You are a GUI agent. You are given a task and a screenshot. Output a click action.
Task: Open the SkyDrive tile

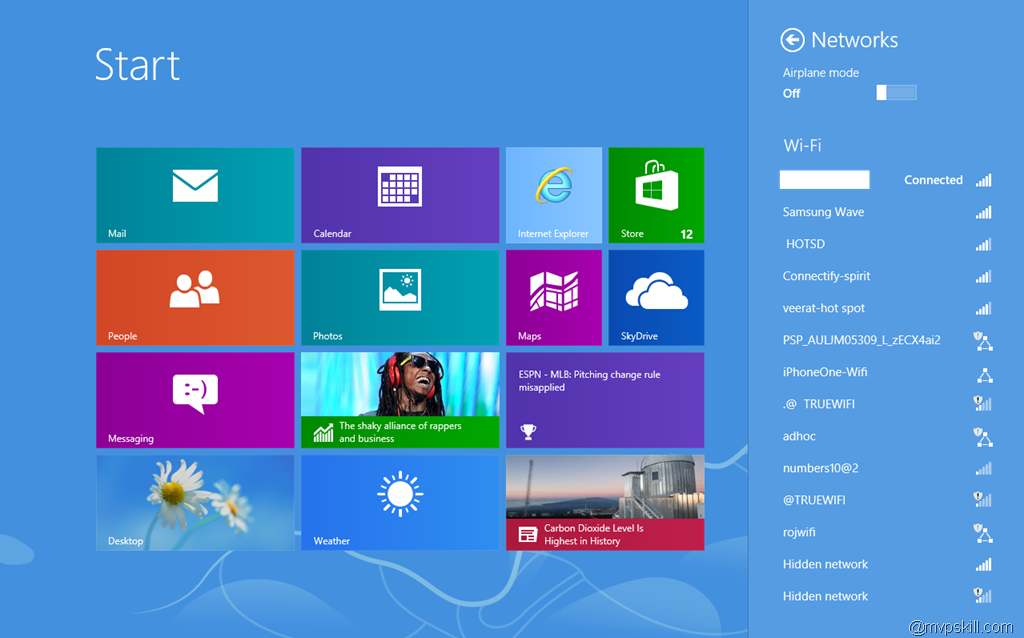656,298
